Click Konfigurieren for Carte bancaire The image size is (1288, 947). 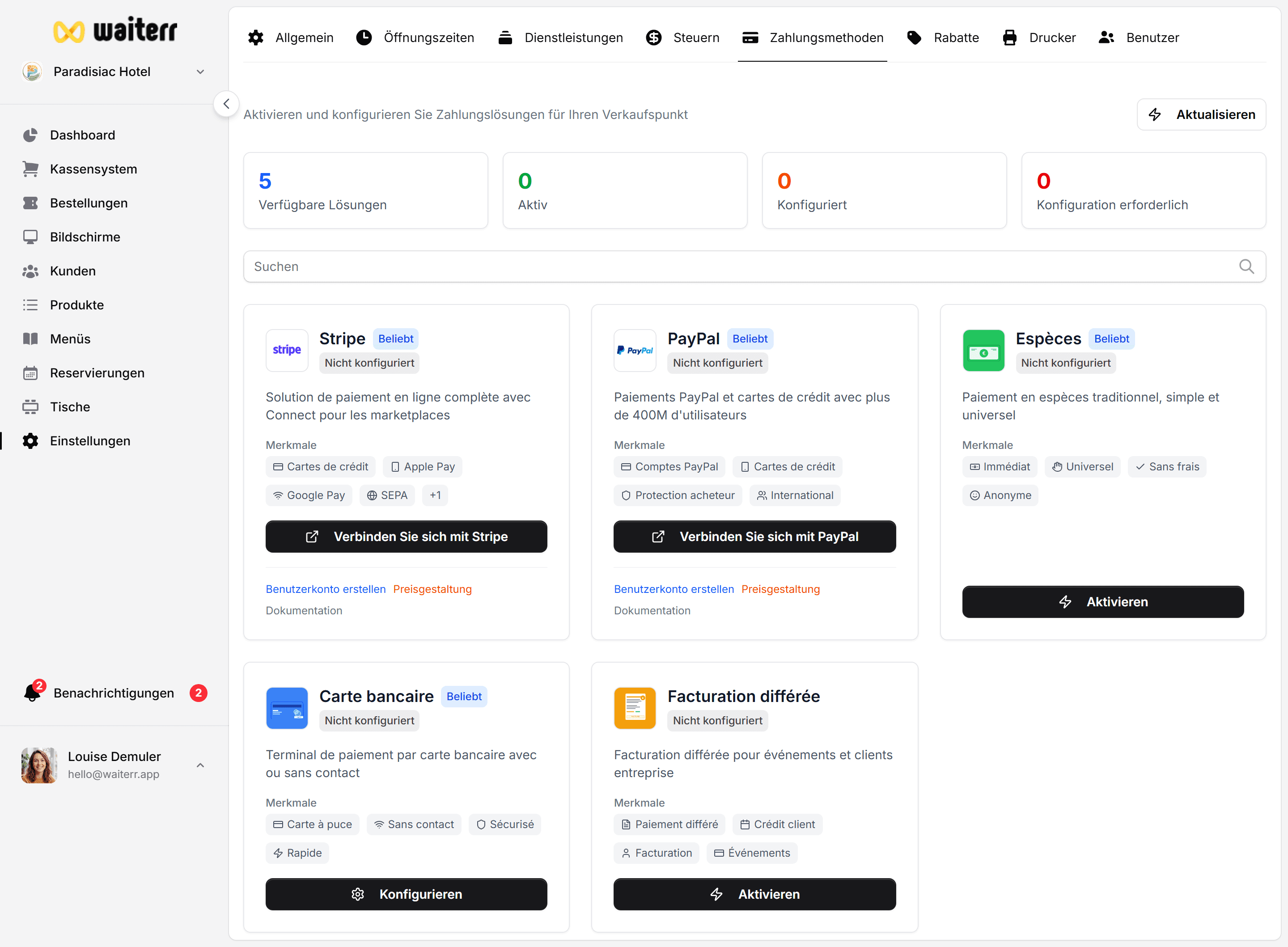407,894
